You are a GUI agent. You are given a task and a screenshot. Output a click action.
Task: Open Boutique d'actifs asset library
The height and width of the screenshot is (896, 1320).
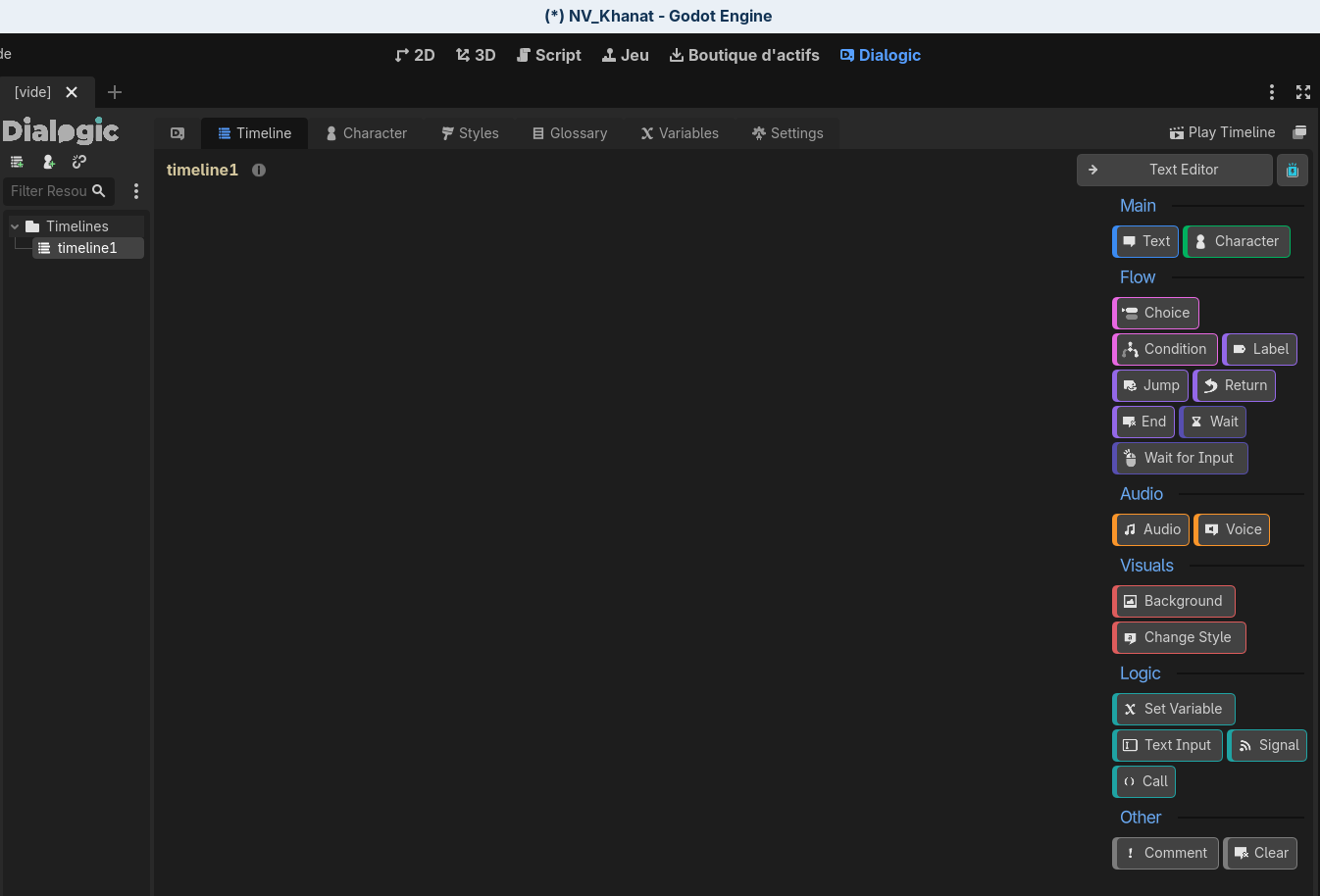tap(744, 55)
